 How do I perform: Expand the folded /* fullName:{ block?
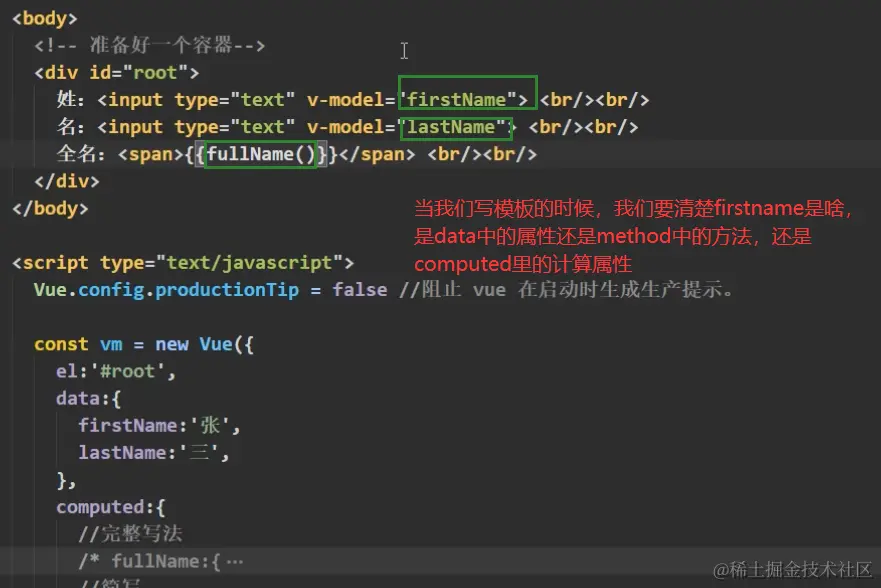click(234, 562)
